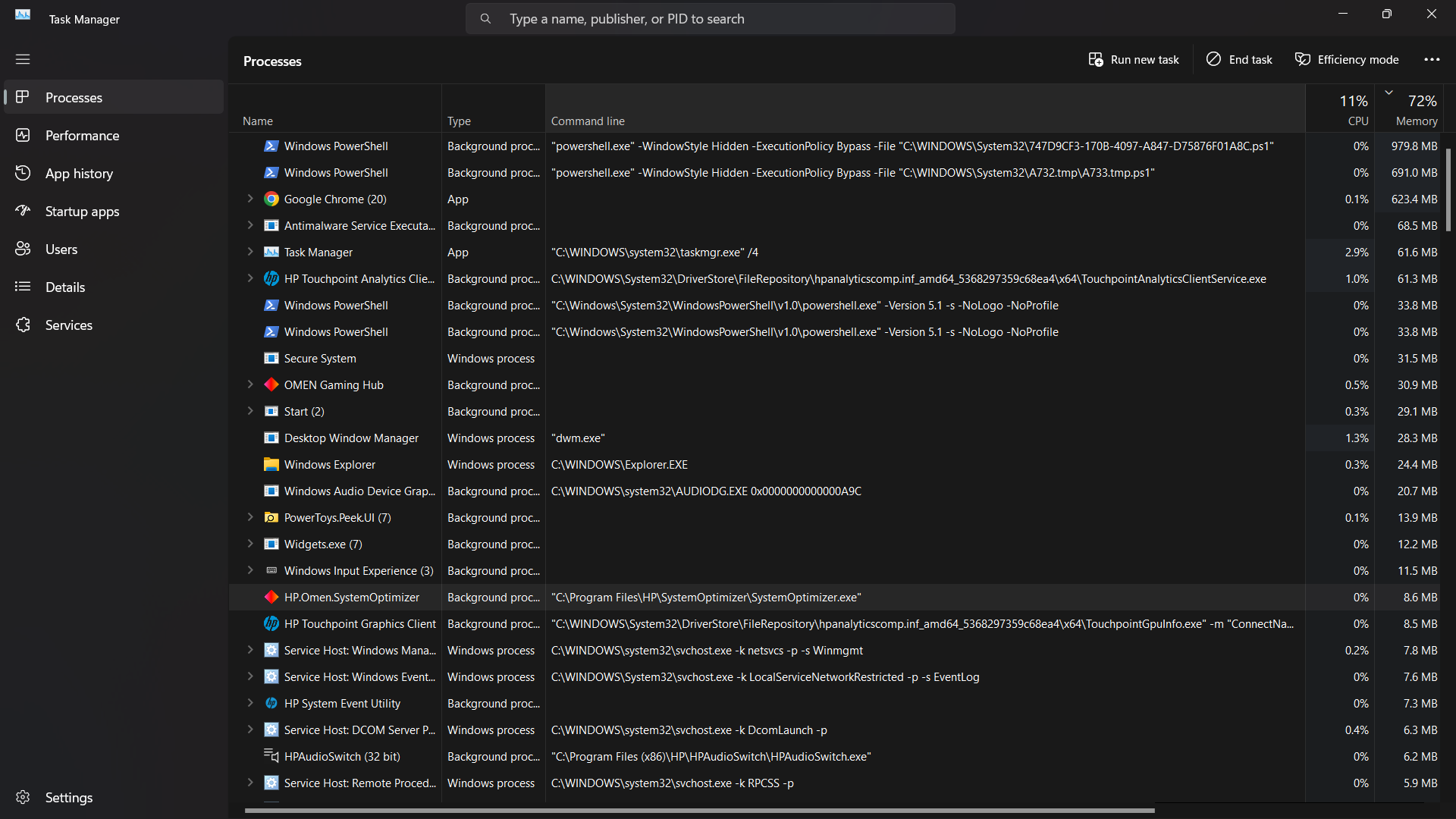This screenshot has width=1456, height=819.
Task: Switch to the App history page
Action: pyautogui.click(x=114, y=173)
